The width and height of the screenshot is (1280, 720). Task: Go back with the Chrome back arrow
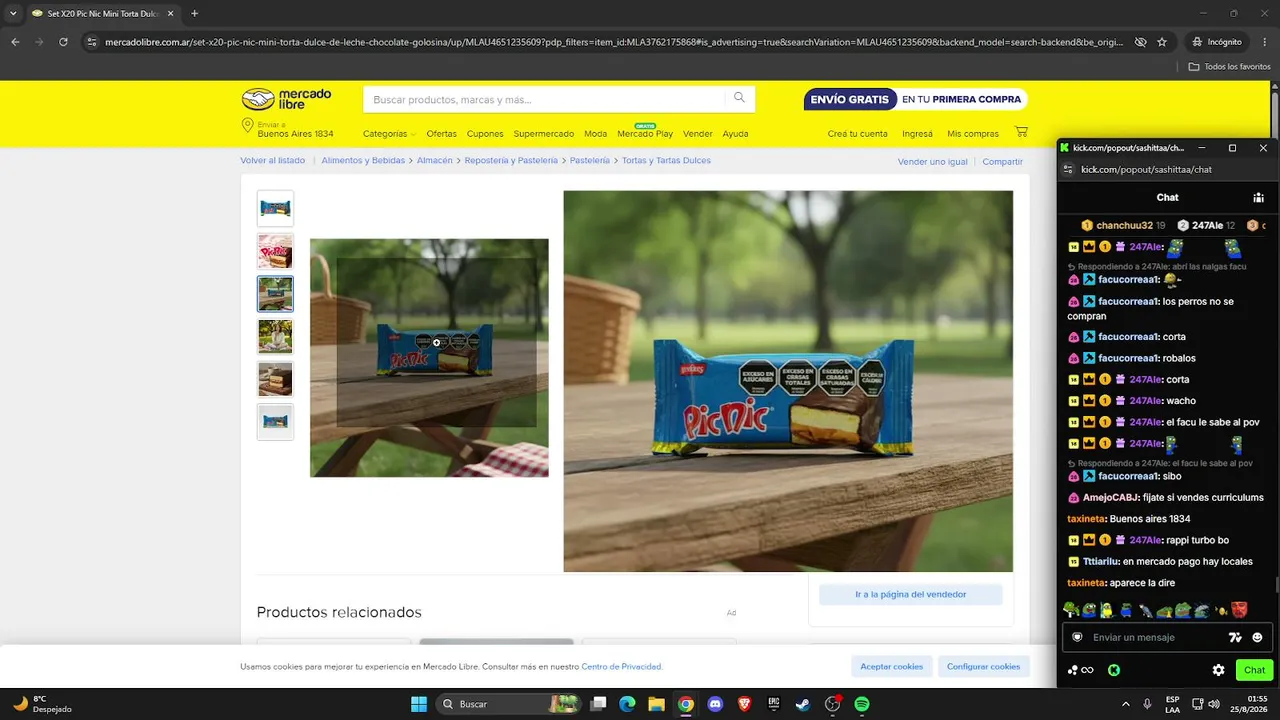15,42
